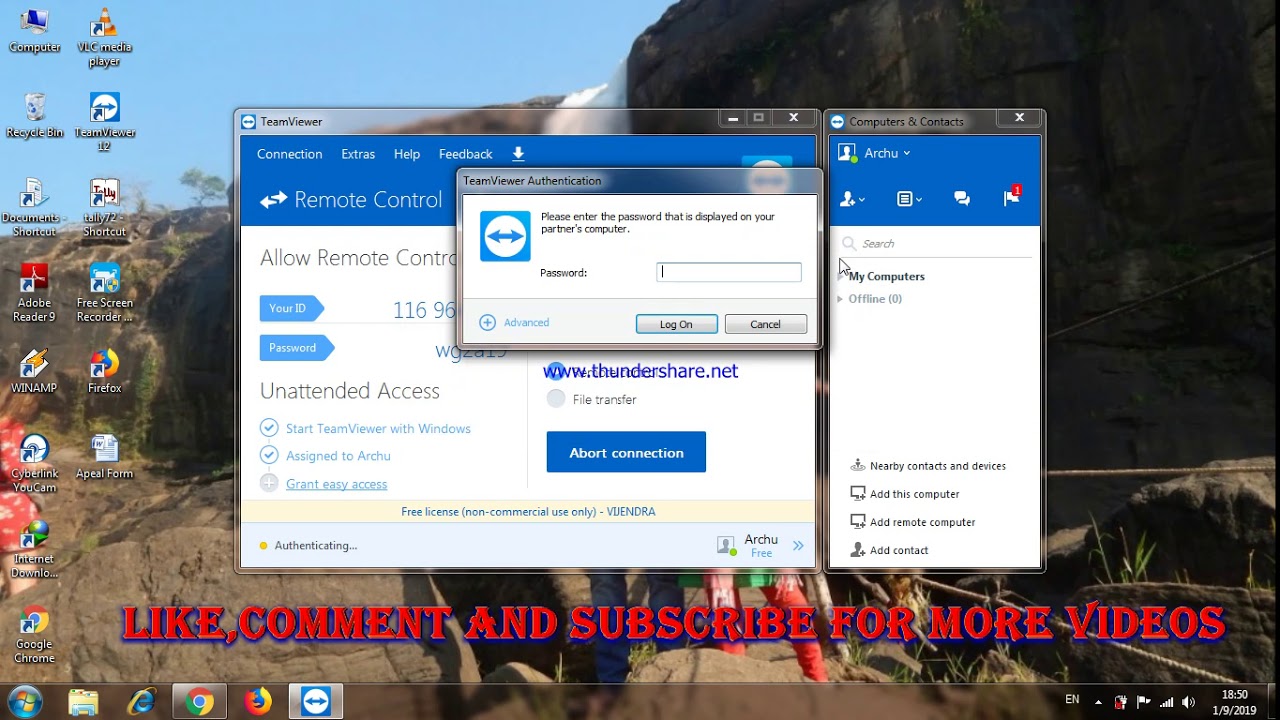The width and height of the screenshot is (1280, 720).
Task: Click Add contact
Action: [889, 550]
